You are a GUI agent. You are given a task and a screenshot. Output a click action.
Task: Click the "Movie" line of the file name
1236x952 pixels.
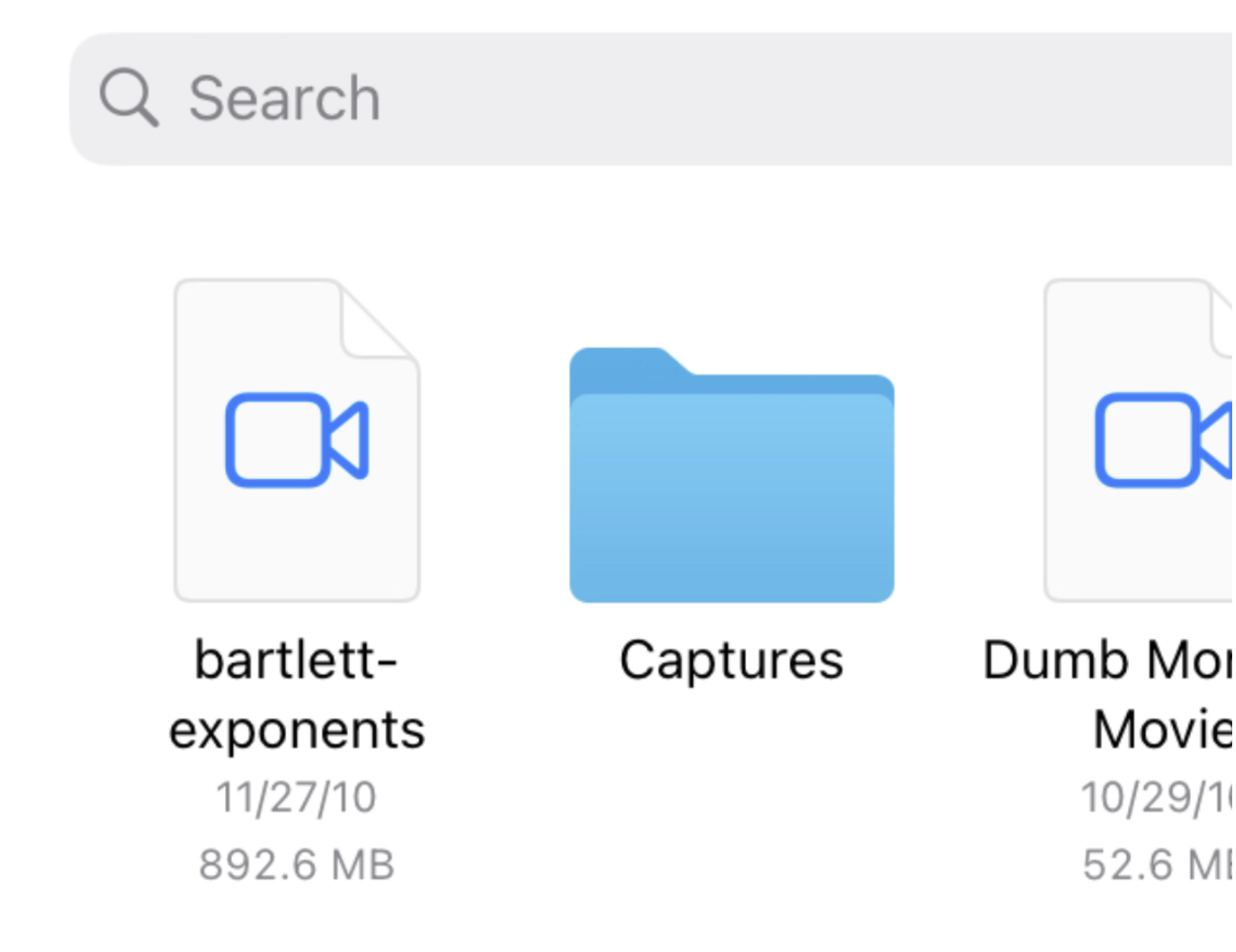point(1162,731)
